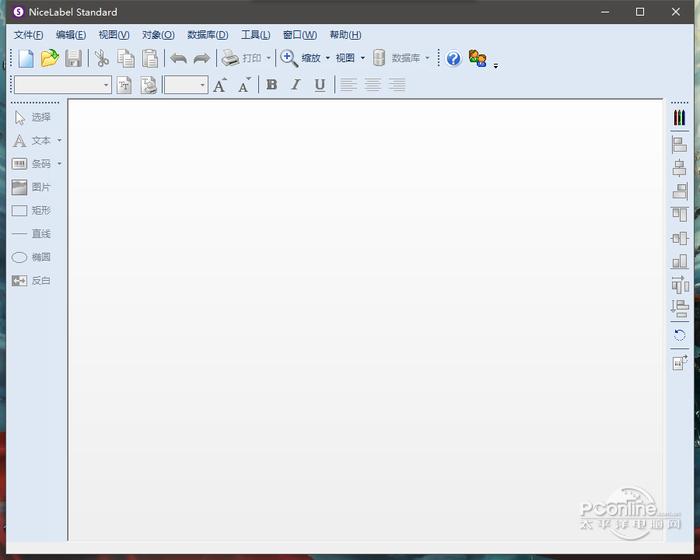
Task: Open the Tools (工具) menu
Action: 255,35
